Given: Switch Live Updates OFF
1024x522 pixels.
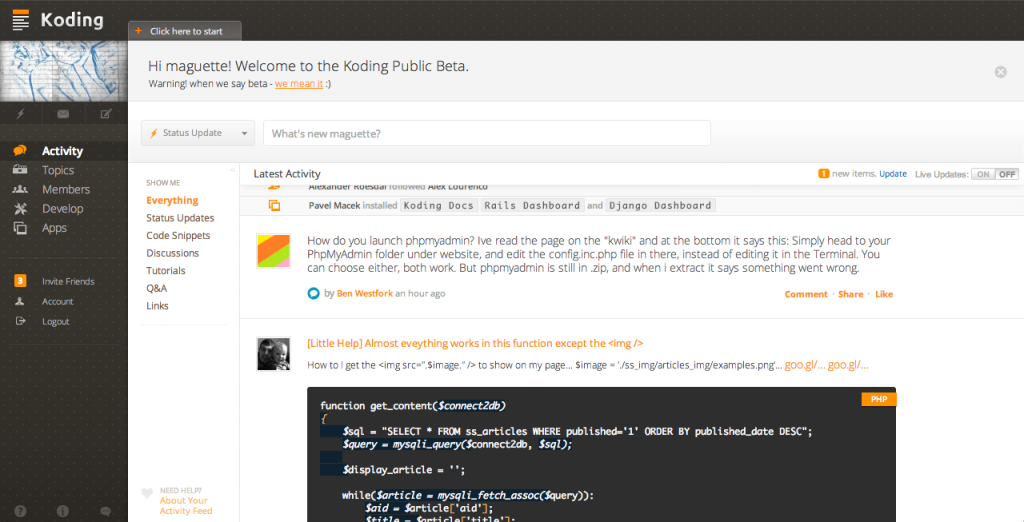Looking at the screenshot, I should click(x=1007, y=174).
